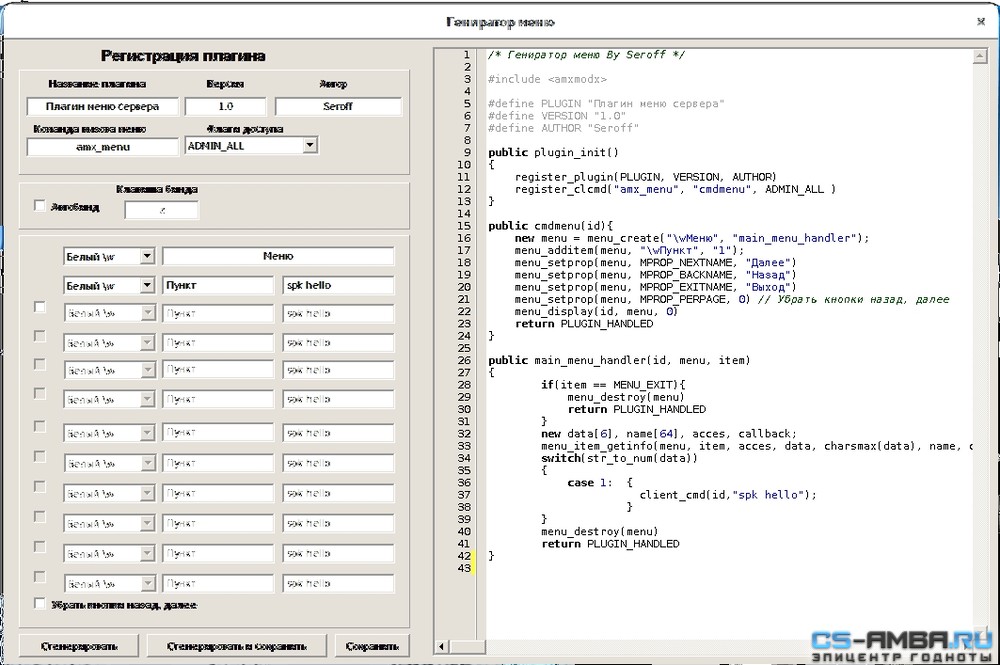Tick the checkbox enabling the second menu item row
The image size is (1000, 665).
40,307
